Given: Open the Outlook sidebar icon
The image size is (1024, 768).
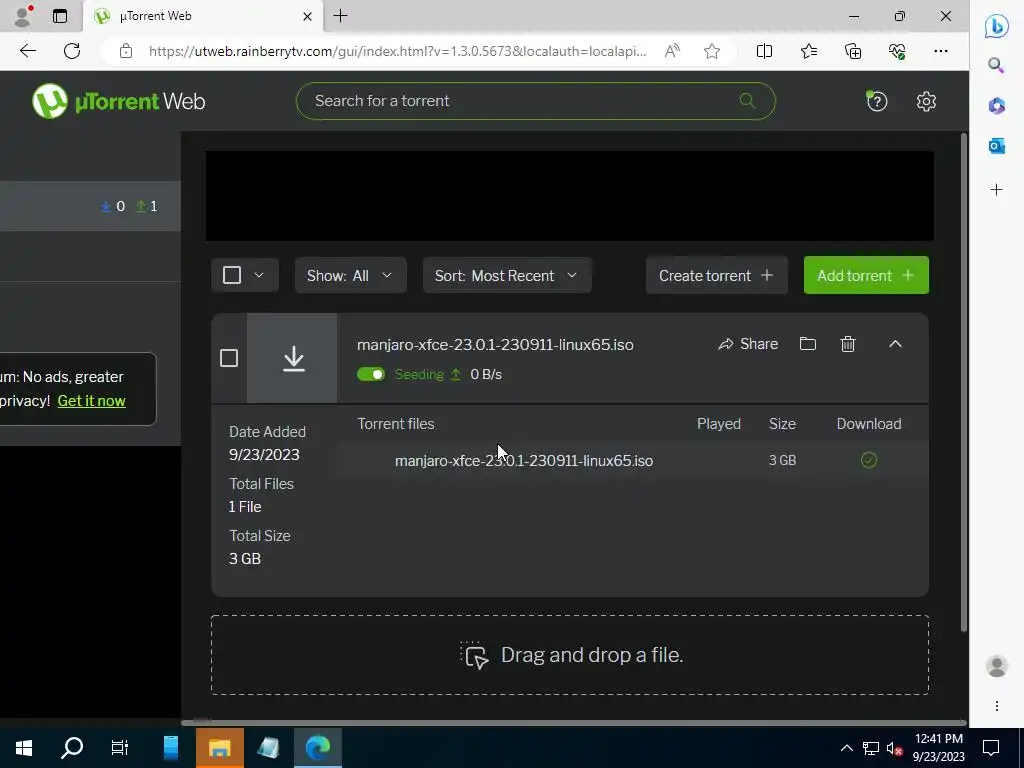Looking at the screenshot, I should tap(997, 146).
